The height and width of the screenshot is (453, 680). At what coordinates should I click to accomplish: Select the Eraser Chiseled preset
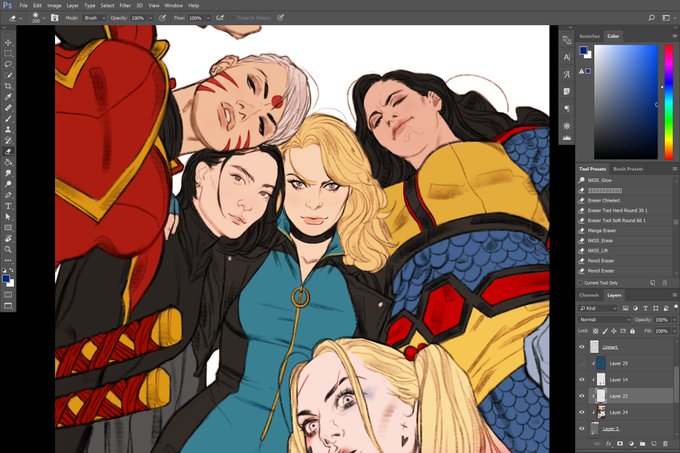pos(603,200)
